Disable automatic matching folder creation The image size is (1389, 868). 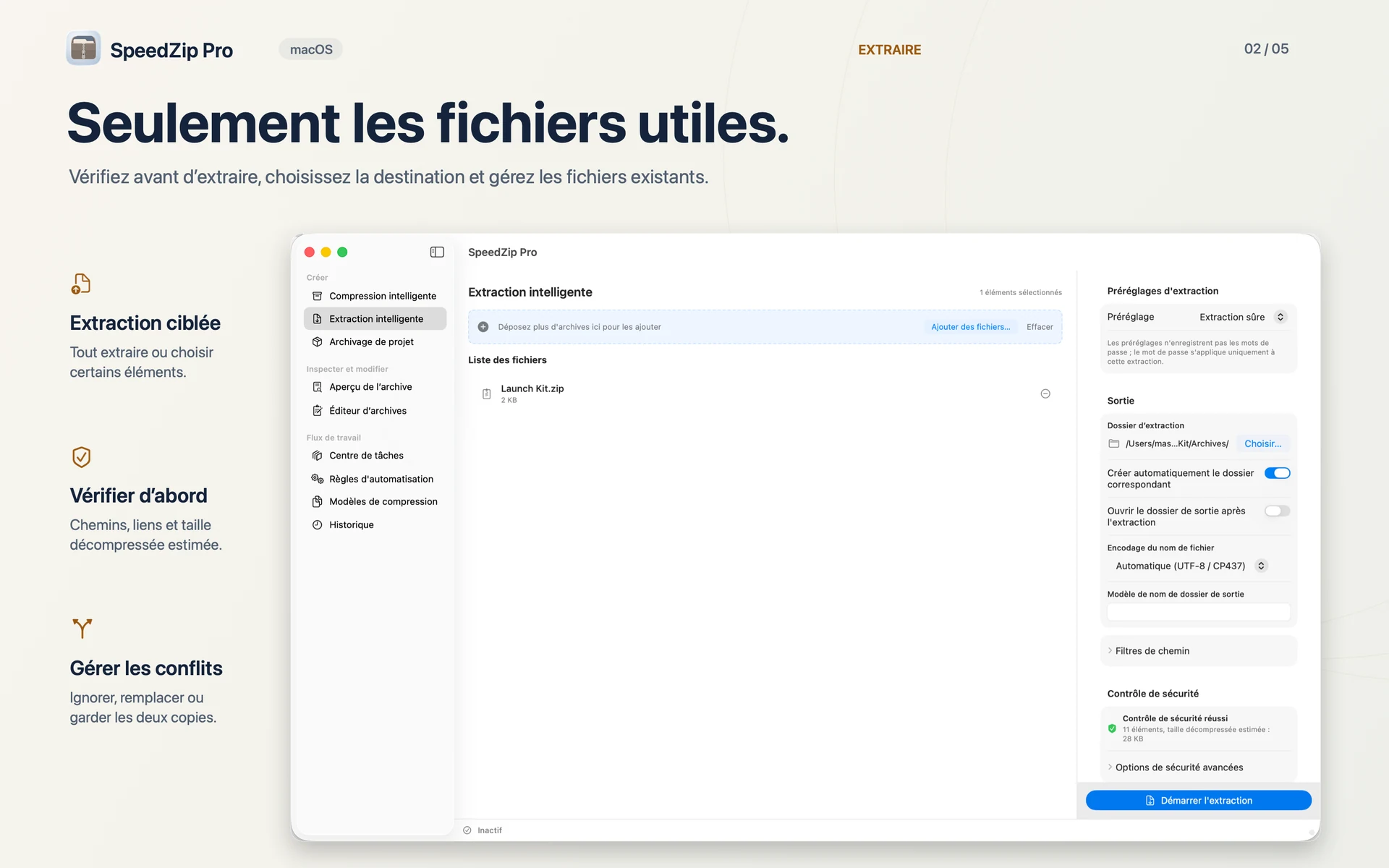click(x=1277, y=473)
